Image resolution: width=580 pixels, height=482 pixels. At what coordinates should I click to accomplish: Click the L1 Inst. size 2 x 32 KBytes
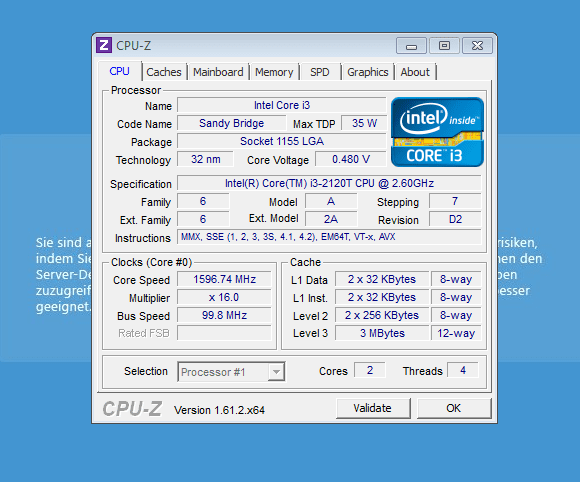tap(382, 297)
